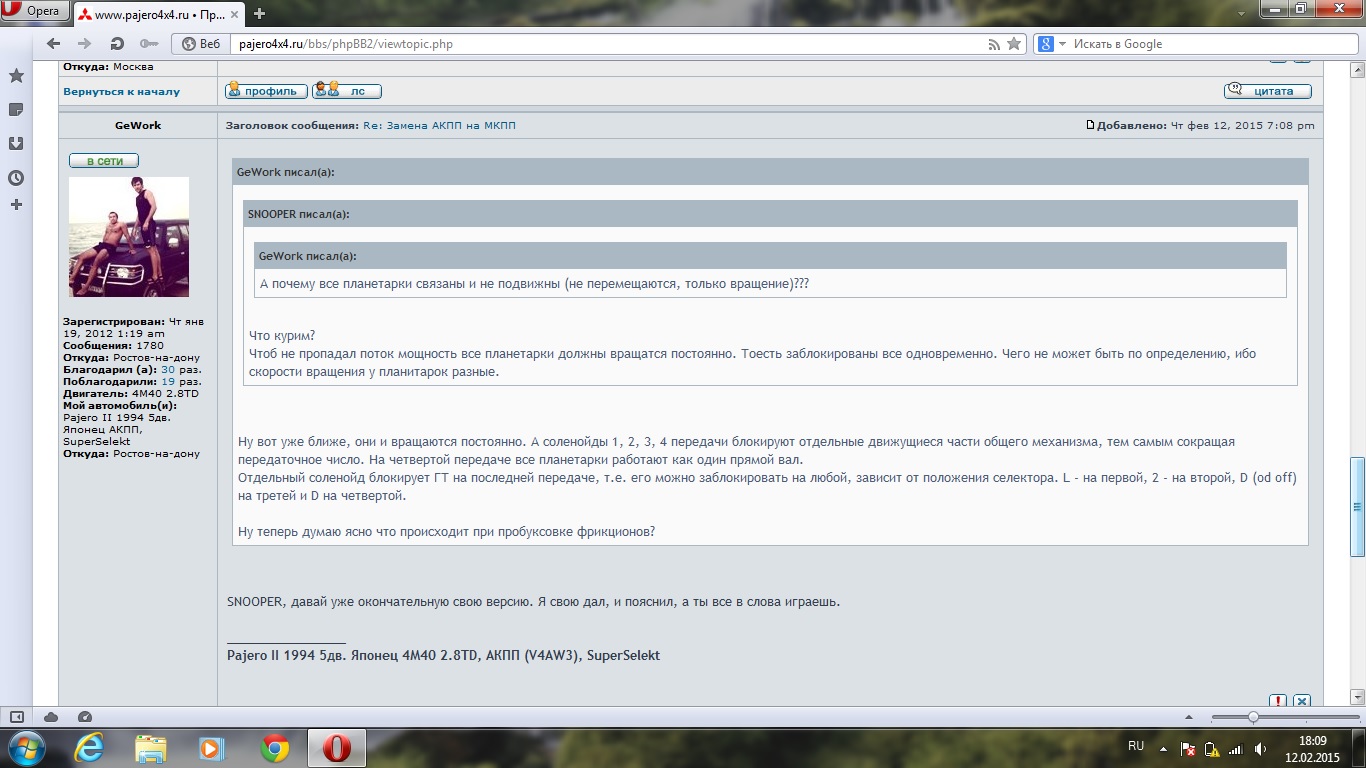
Task: Go forward to the next page
Action: (85, 44)
